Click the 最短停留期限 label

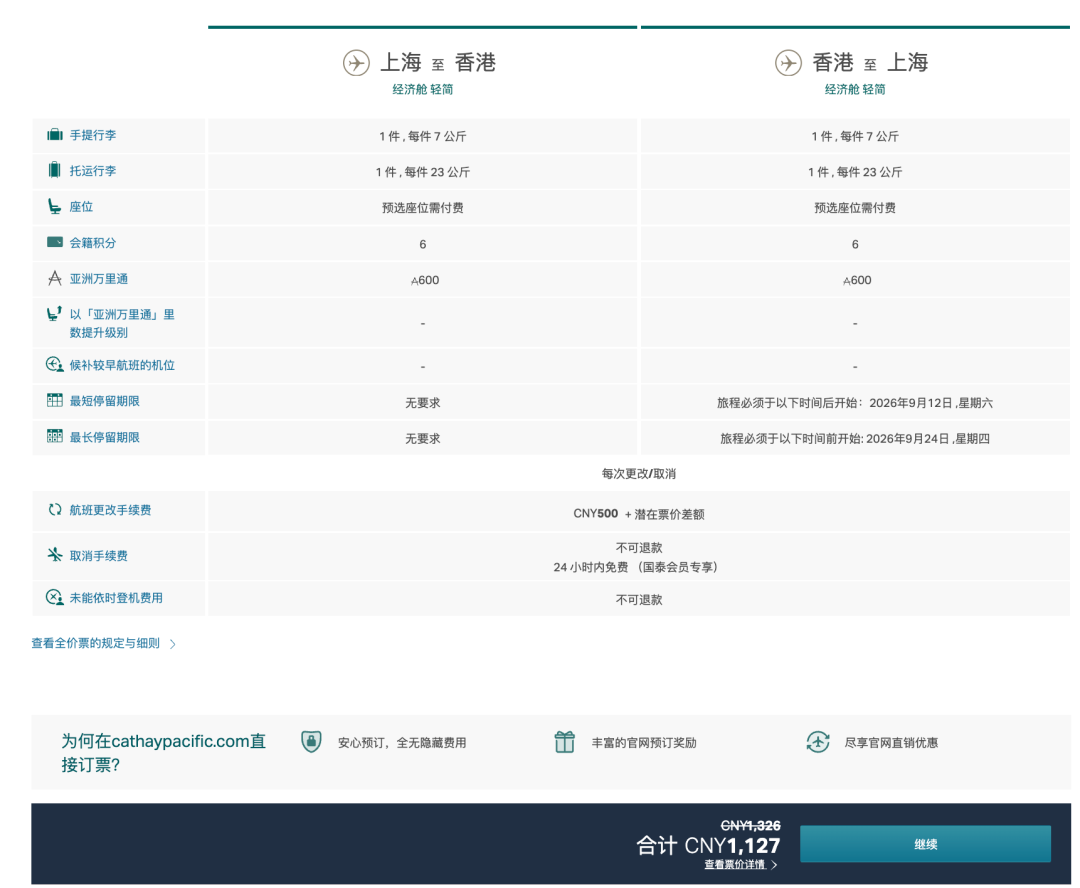click(105, 401)
